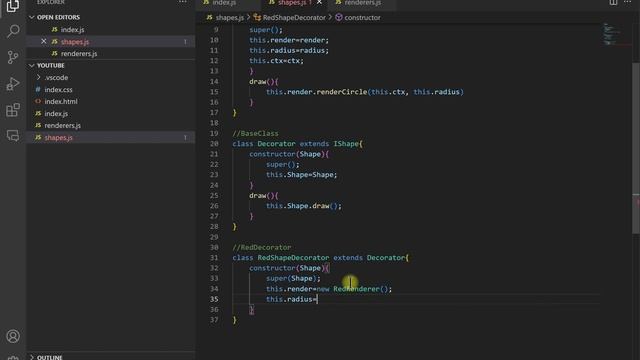Click super(Shape) on line 33
This screenshot has width=640, height=360.
tap(293, 278)
